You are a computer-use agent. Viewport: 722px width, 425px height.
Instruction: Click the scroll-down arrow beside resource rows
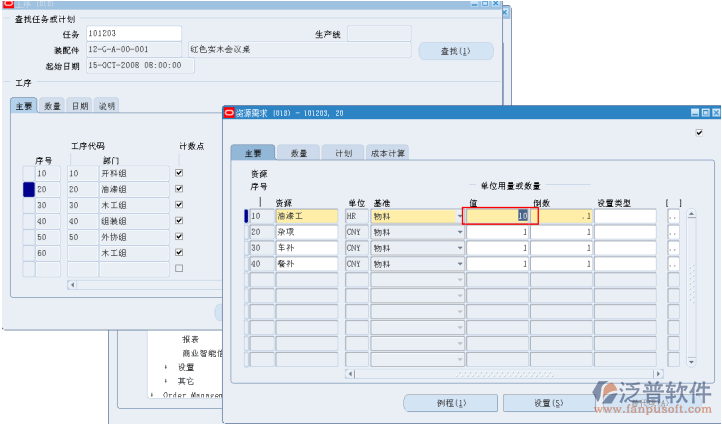tap(690, 363)
